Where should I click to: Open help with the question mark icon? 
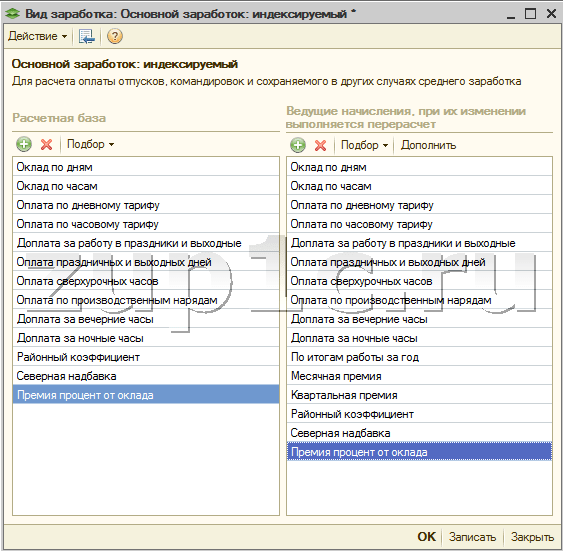pyautogui.click(x=115, y=36)
